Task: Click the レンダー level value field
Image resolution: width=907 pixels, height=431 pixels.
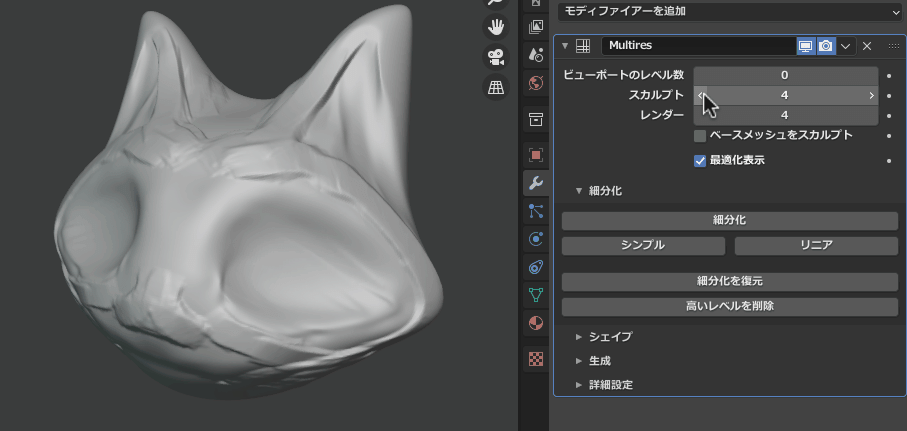Action: (x=786, y=115)
